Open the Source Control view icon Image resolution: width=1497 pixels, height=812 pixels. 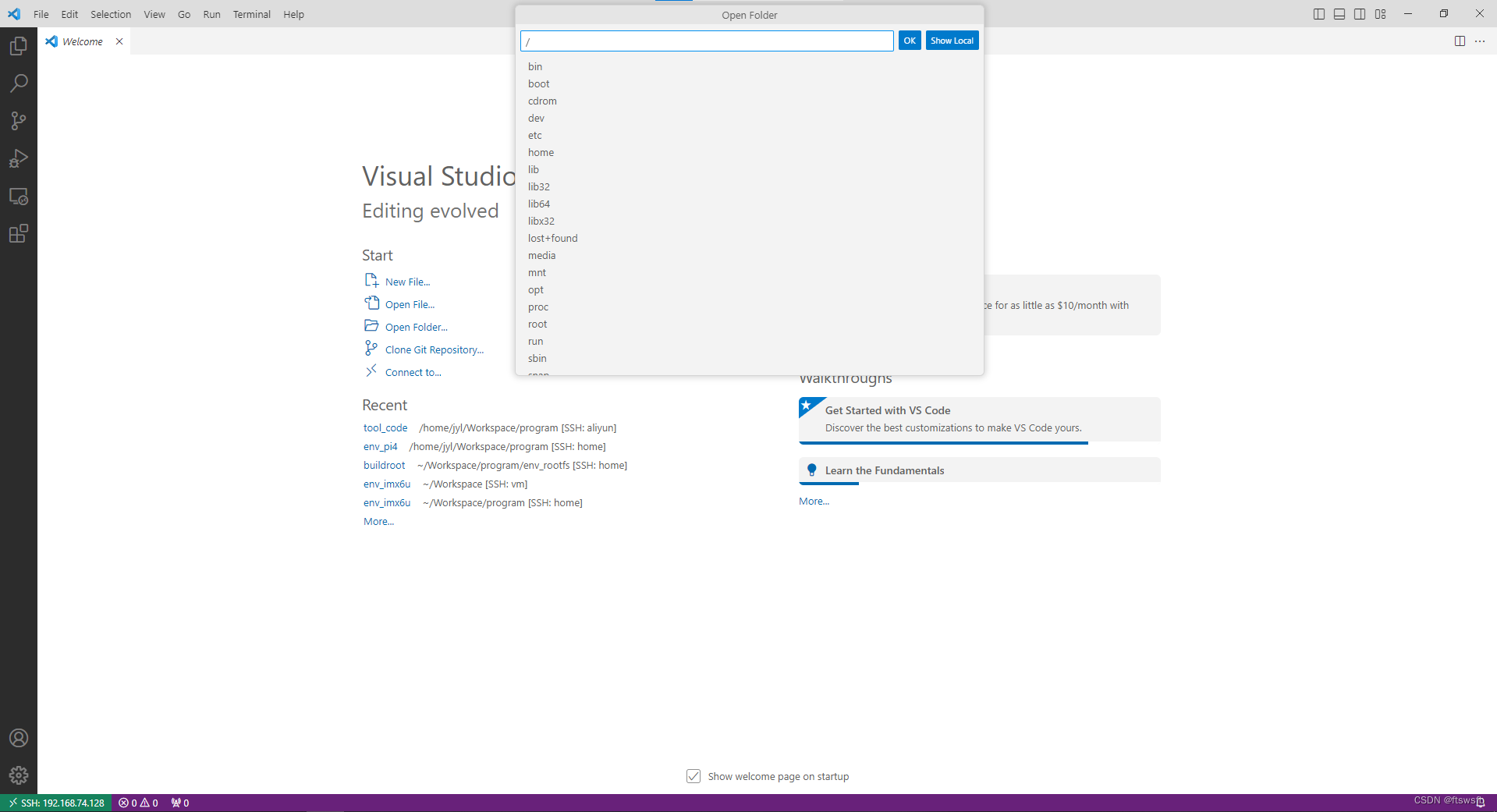[x=19, y=121]
